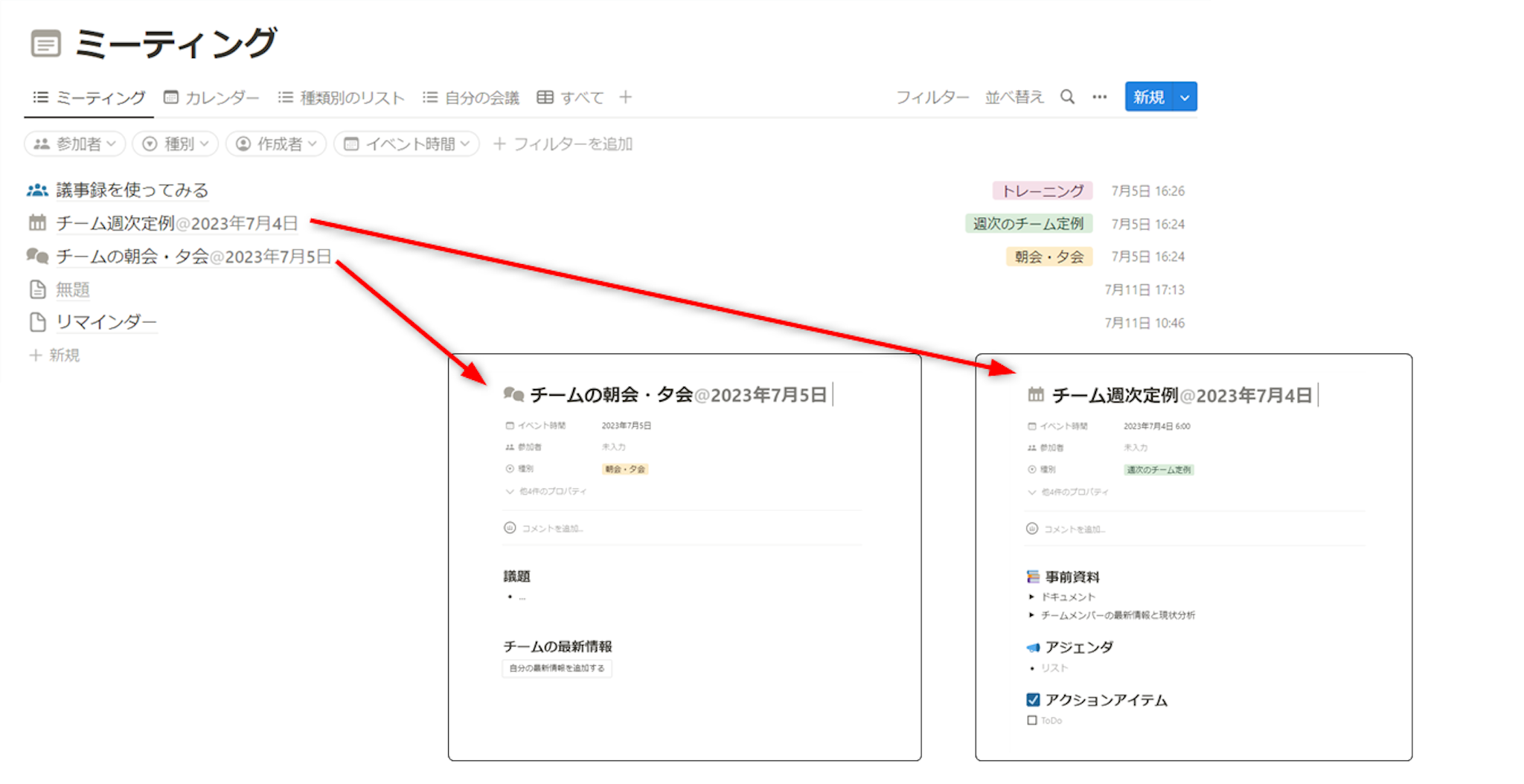Switch to the カレンダー view tab

(x=211, y=97)
